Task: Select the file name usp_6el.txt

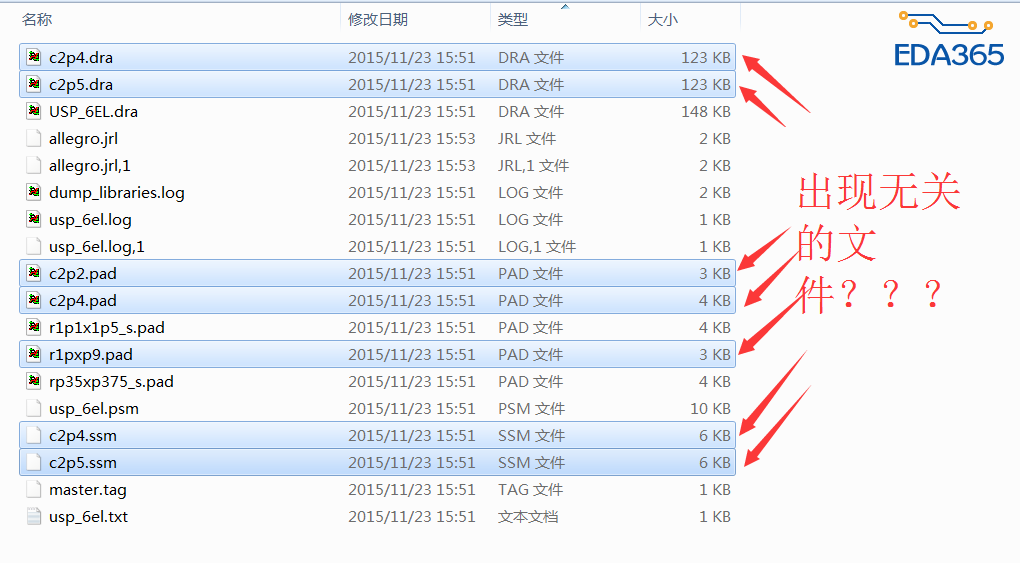Action: 88,517
